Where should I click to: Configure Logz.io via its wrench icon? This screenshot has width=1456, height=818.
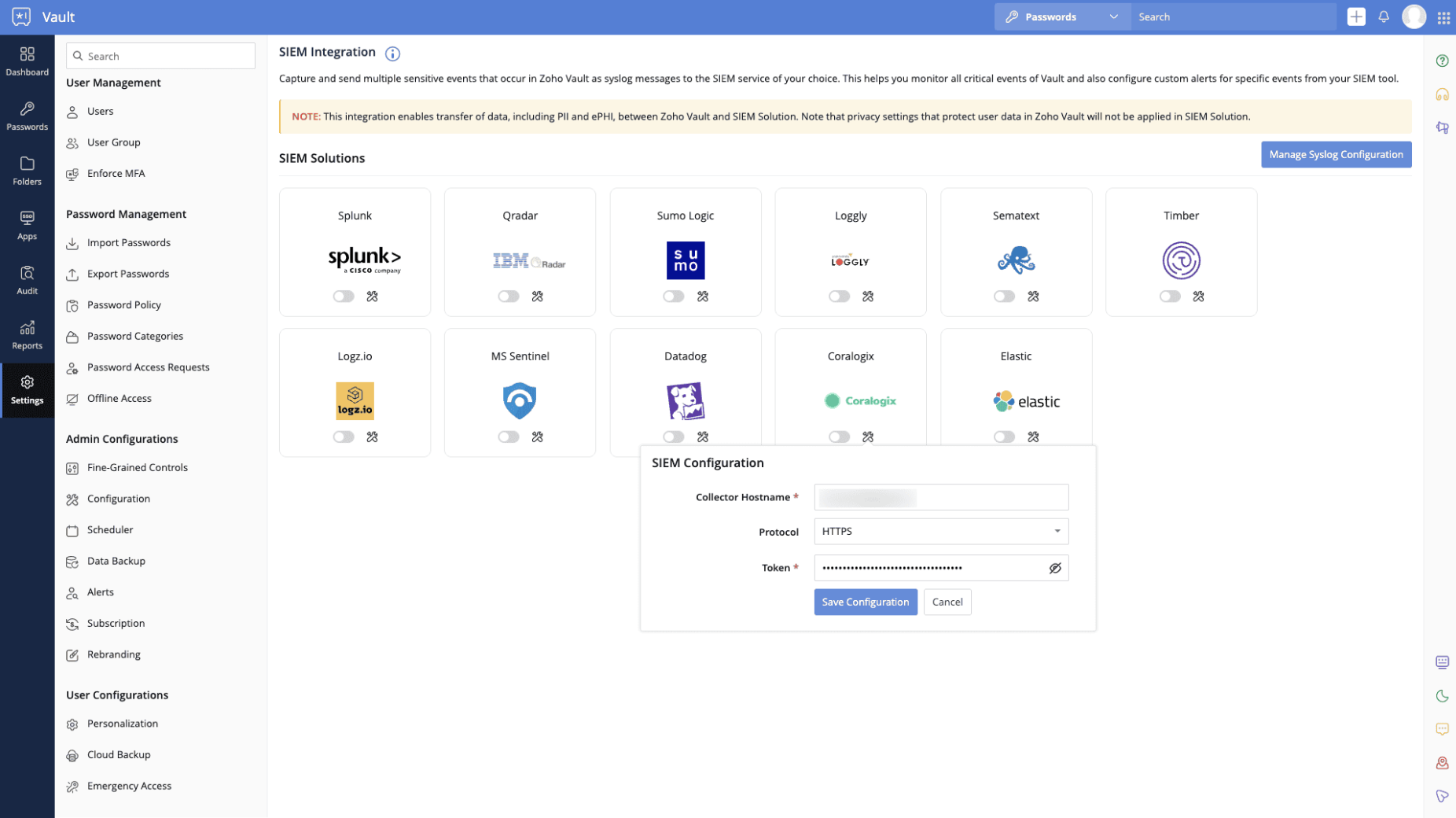[x=372, y=437]
